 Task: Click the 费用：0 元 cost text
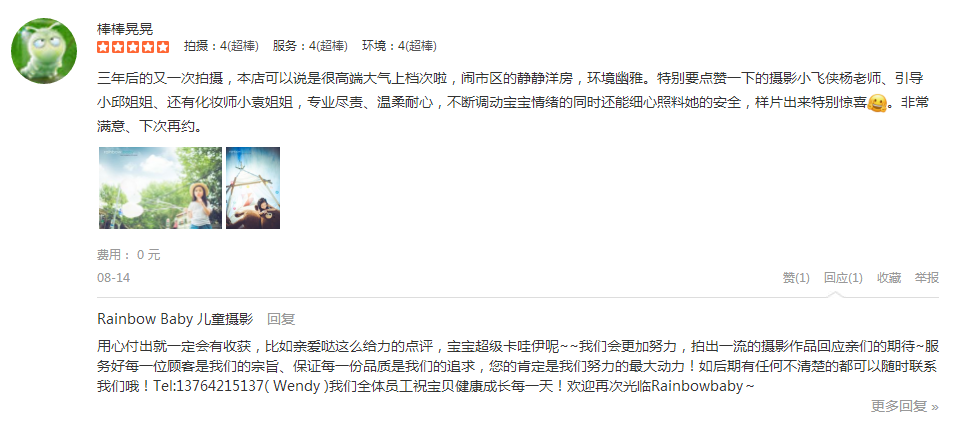(x=129, y=255)
